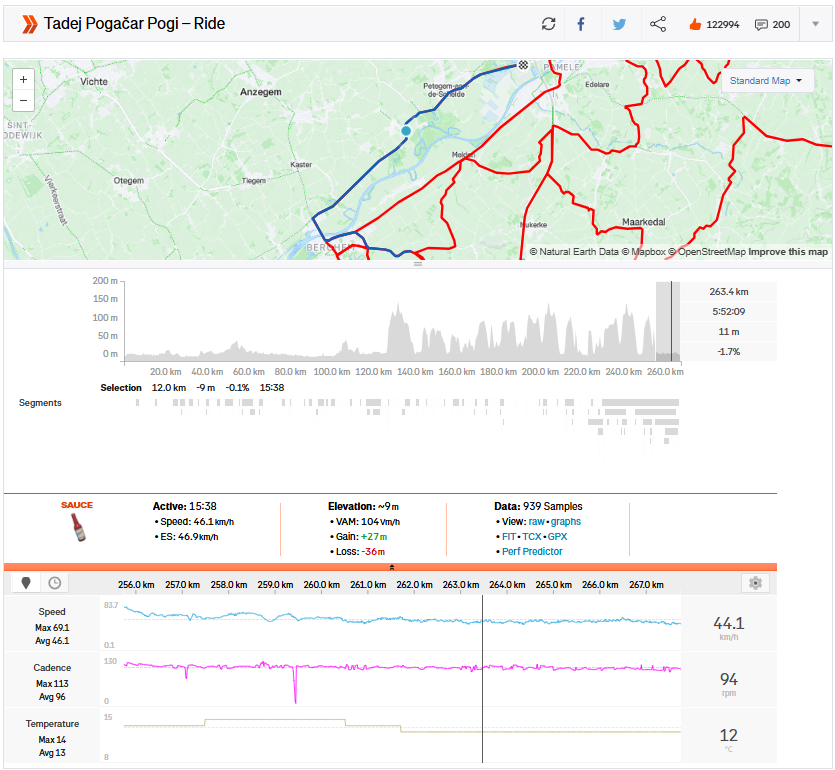Click the refresh activity icon
This screenshot has width=835, height=770.
548,24
